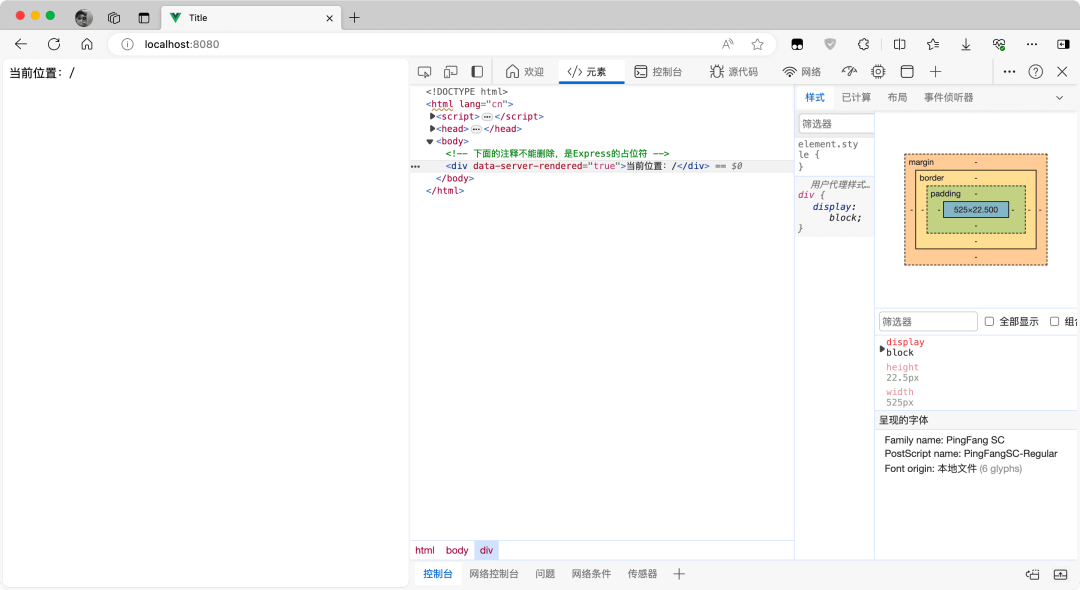Open the favorites list
Screen dimensions: 1080x590
click(x=933, y=44)
